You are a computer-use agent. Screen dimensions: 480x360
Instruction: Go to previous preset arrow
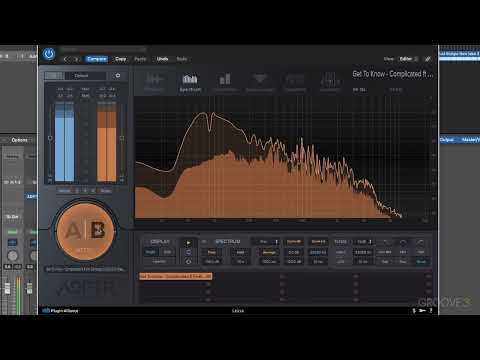(x=66, y=59)
